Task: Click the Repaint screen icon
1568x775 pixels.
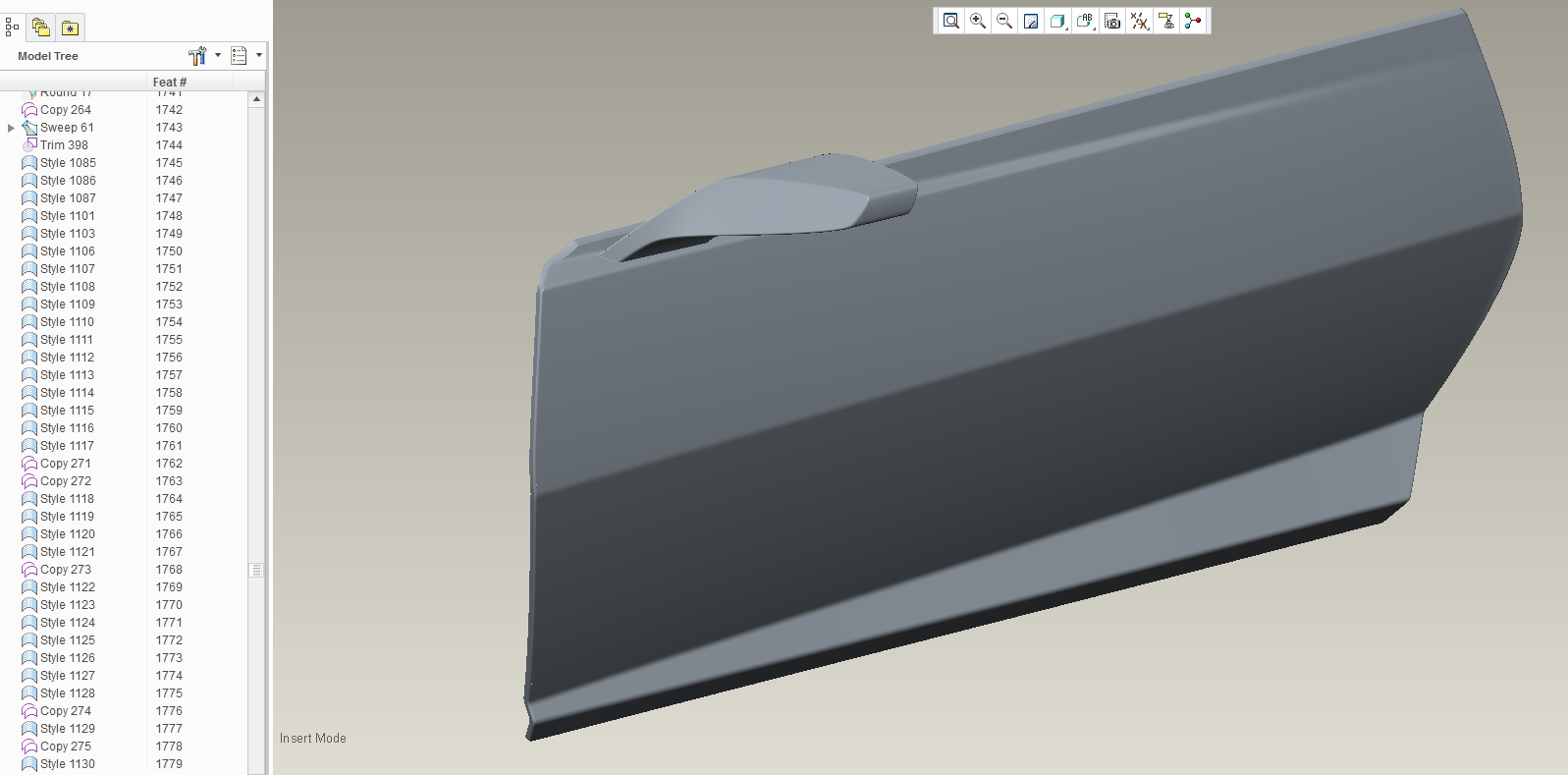Action: point(1031,21)
